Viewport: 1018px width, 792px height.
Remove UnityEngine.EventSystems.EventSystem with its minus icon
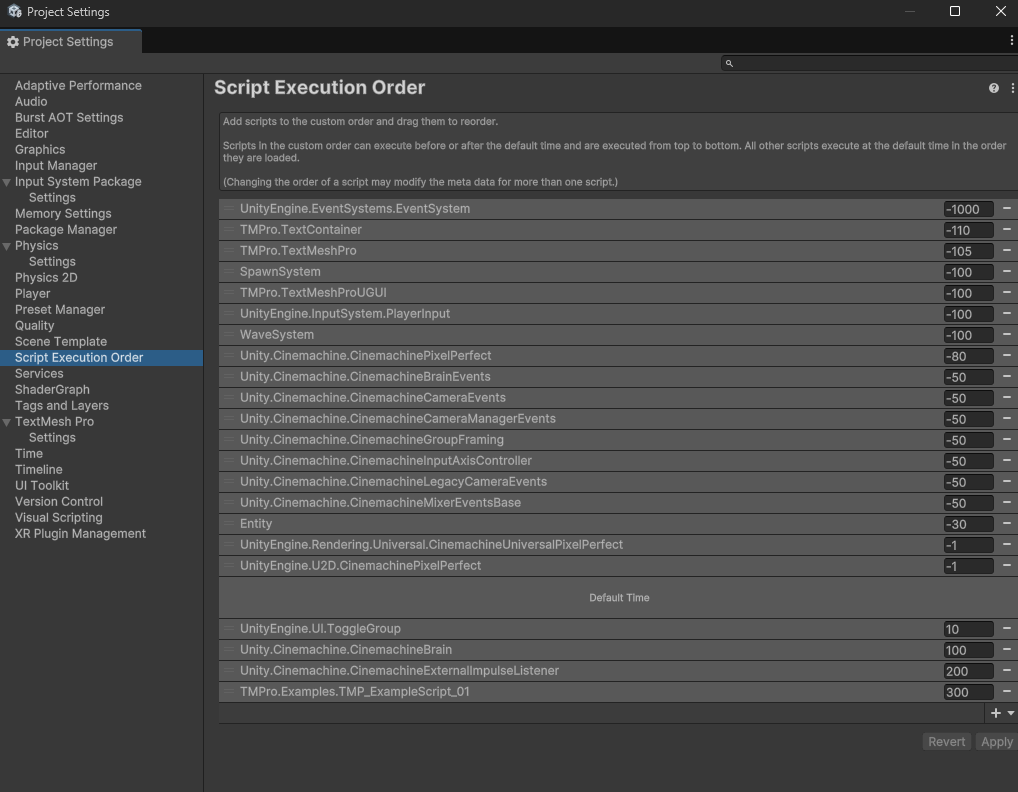1006,208
